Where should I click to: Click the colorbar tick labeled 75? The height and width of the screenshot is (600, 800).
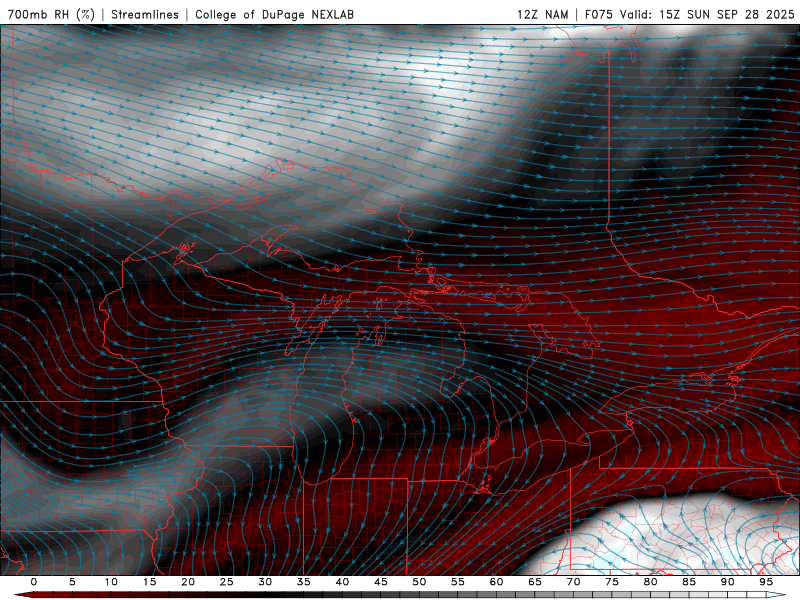[612, 582]
